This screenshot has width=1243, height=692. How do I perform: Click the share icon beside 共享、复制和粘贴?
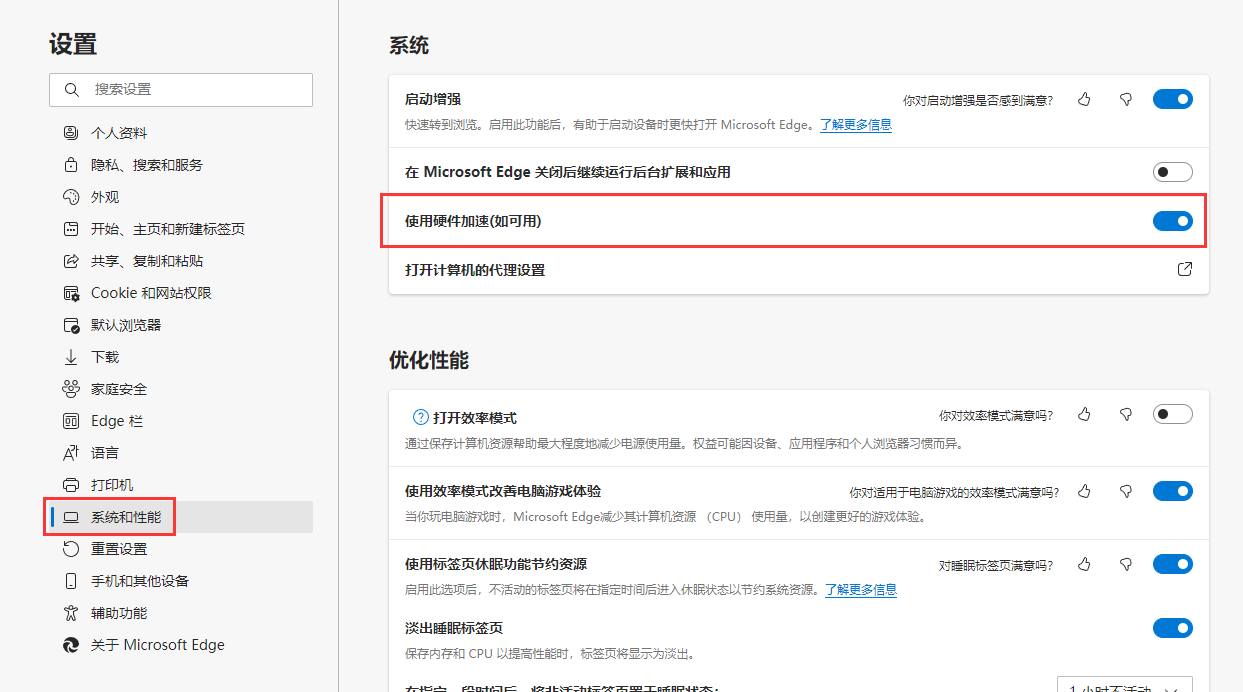coord(70,261)
